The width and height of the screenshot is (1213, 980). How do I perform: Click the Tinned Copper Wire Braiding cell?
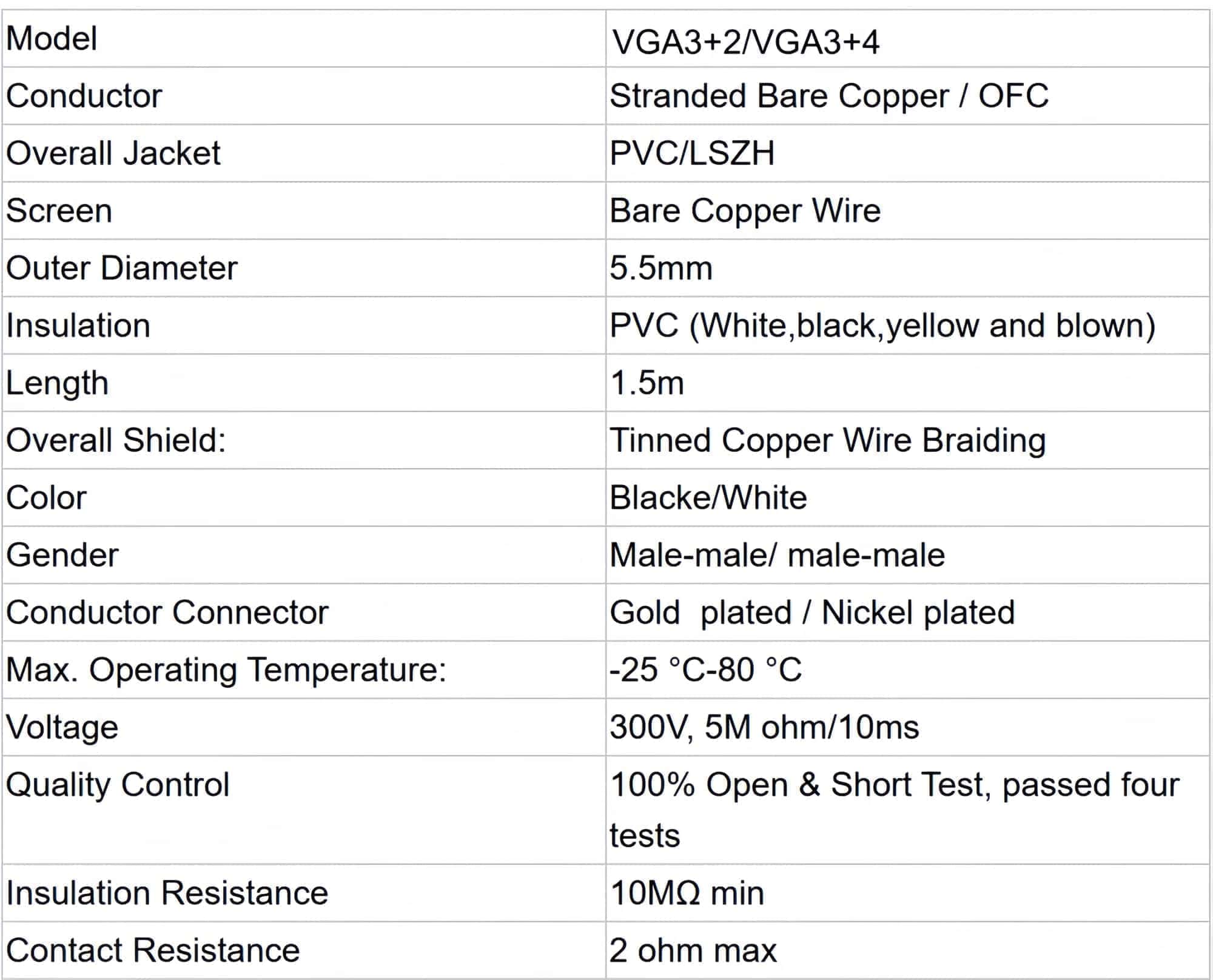click(x=827, y=440)
